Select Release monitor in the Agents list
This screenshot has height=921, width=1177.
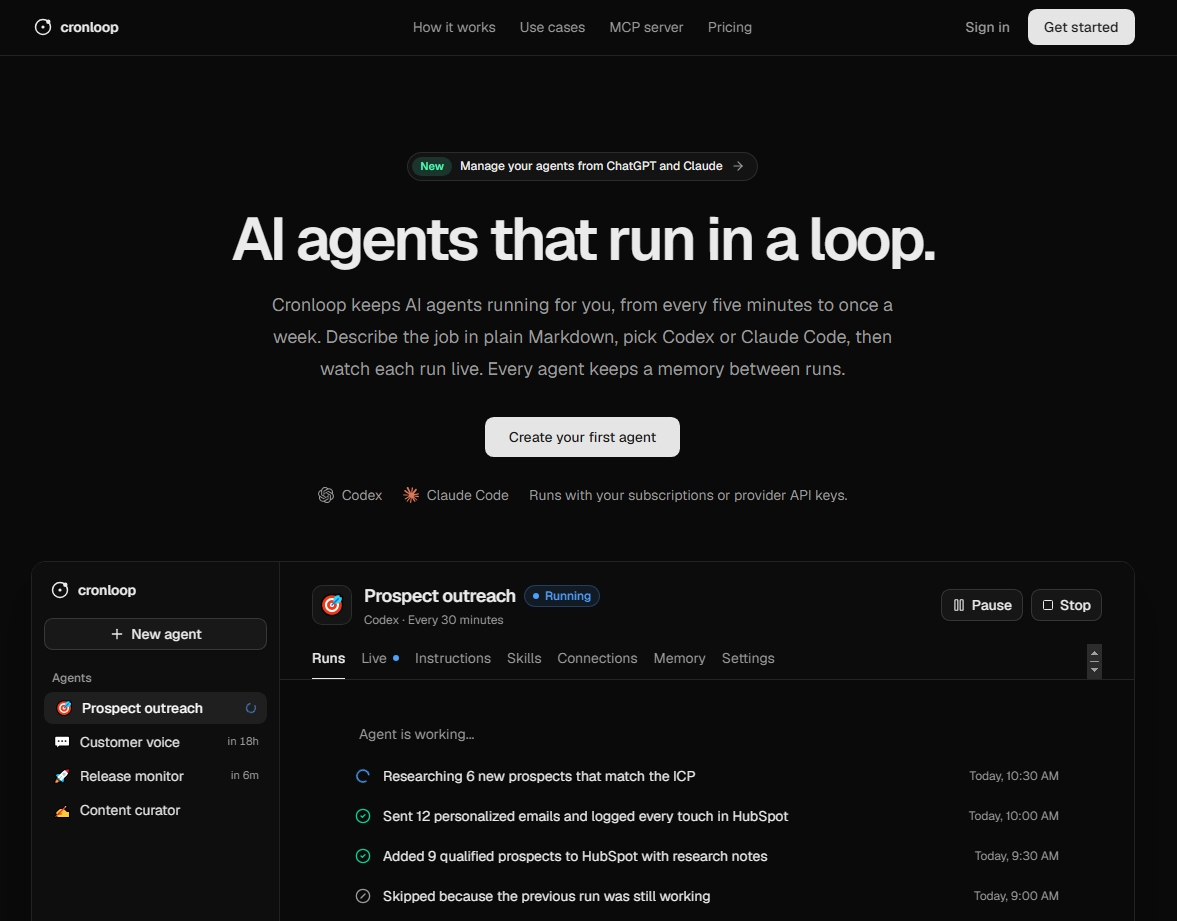tap(155, 776)
